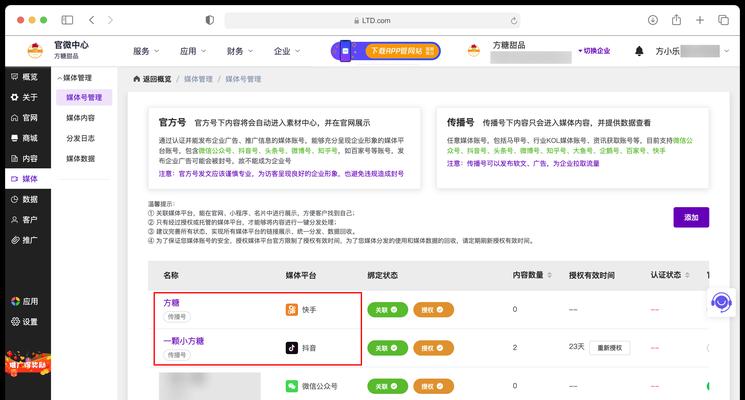Open the 切换企业 company switcher
Viewport: 745px width, 400px height.
(x=594, y=51)
